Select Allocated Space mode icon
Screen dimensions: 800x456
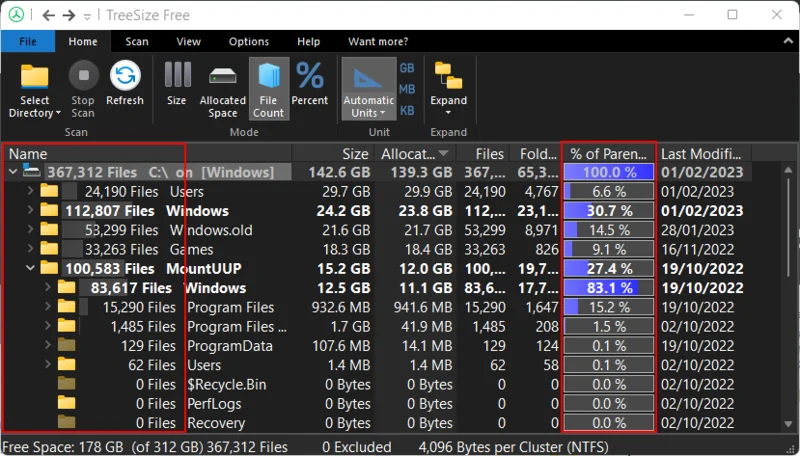(x=222, y=78)
